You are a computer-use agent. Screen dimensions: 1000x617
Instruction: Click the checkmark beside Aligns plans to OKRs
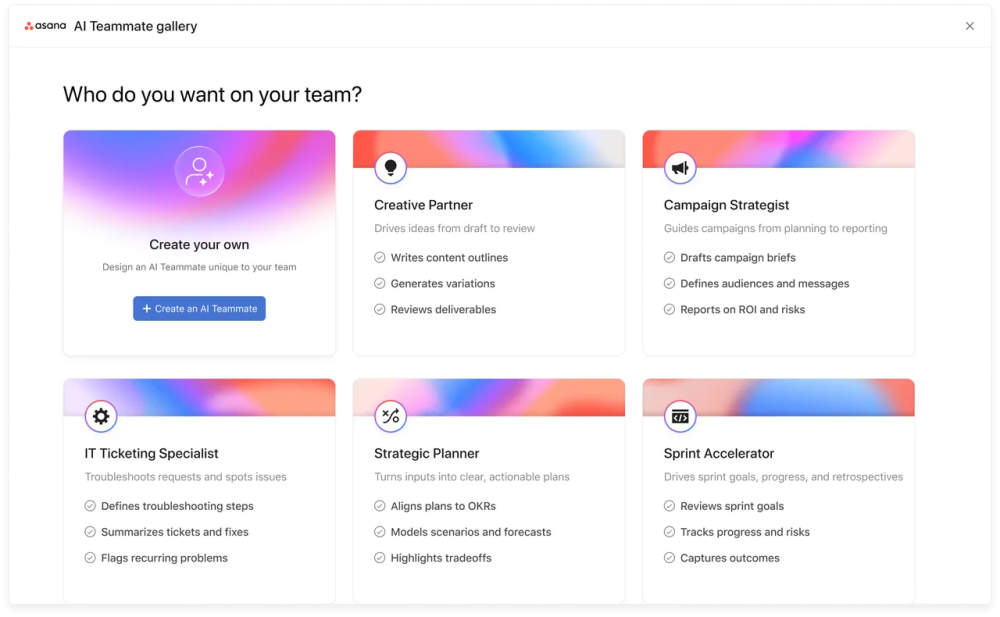point(380,506)
